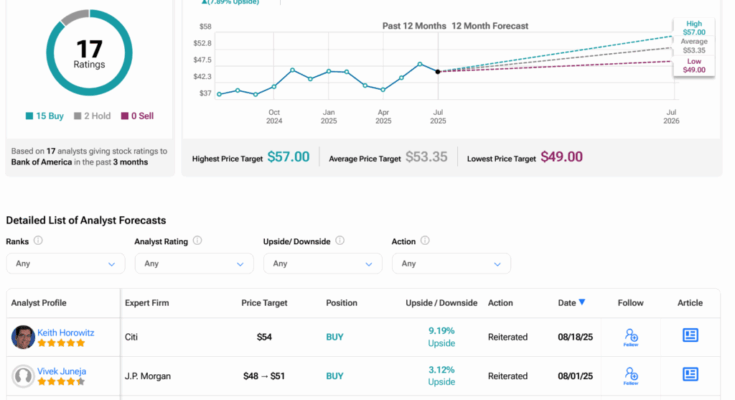Open the Upside/Downside dropdown filter
Image resolution: width=735 pixels, height=400 pixels.
point(323,263)
